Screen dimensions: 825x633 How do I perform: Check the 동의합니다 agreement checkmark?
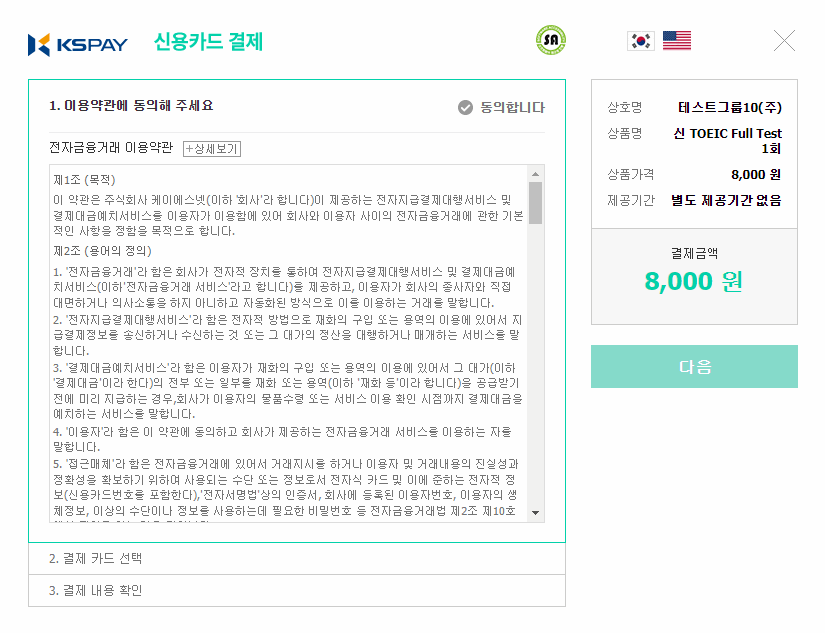pos(465,107)
